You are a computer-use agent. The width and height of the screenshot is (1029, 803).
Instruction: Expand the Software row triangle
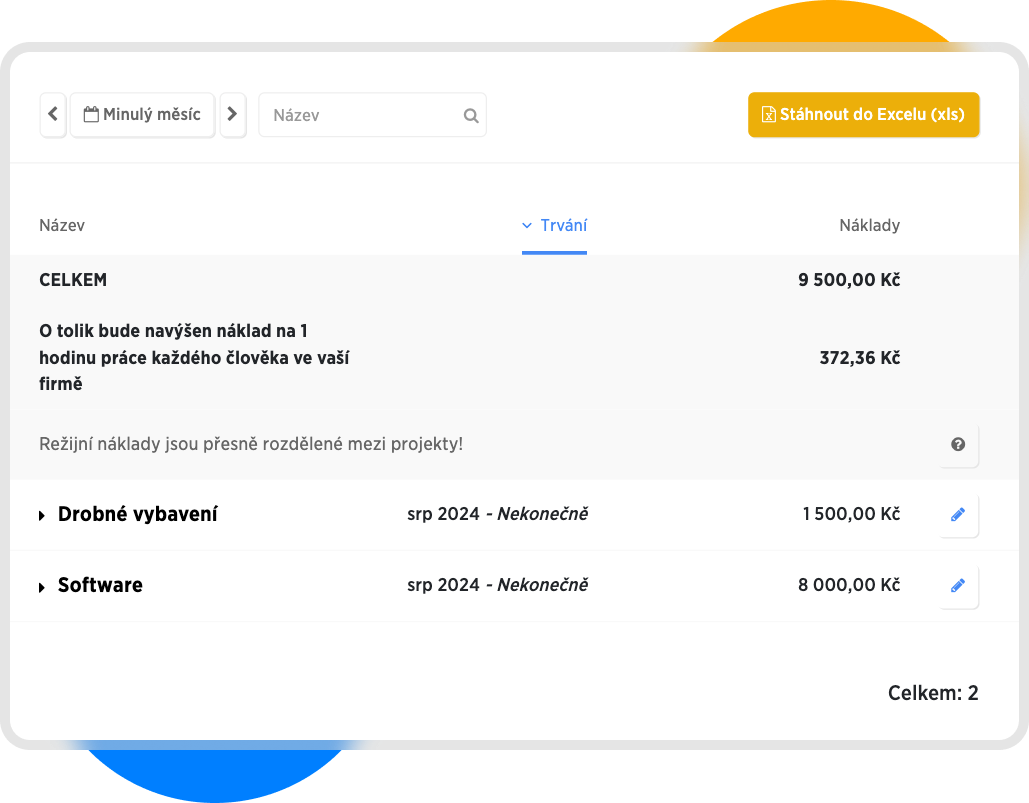click(x=42, y=587)
